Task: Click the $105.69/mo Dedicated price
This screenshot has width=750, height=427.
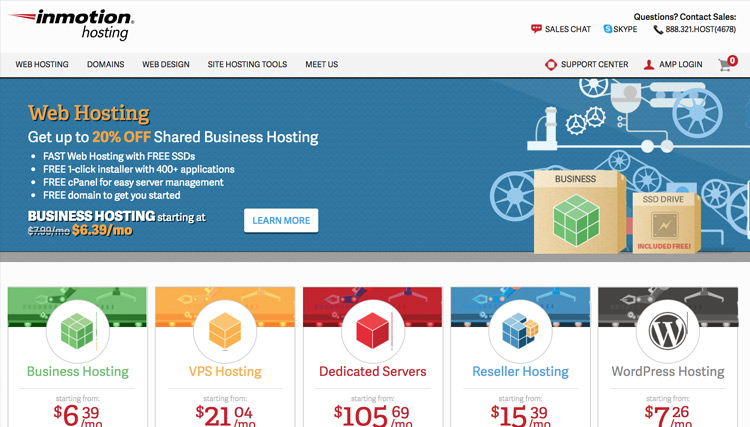Action: pyautogui.click(x=373, y=415)
